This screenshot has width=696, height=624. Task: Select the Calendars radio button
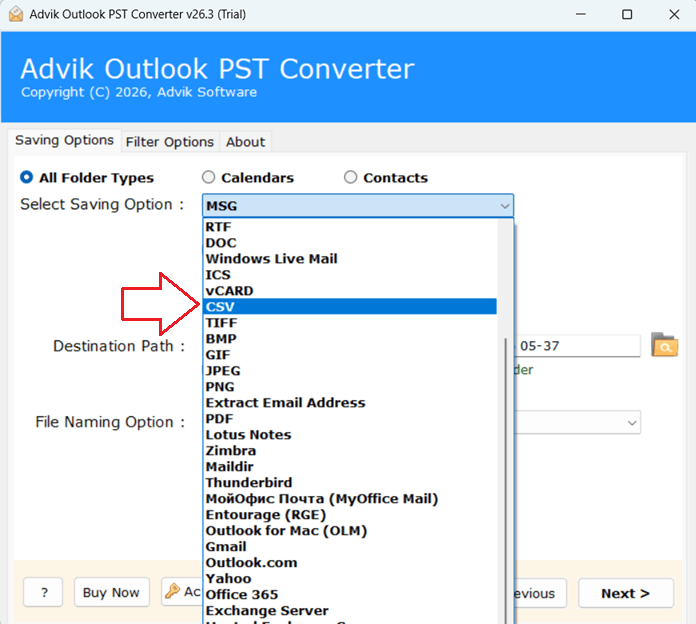209,177
